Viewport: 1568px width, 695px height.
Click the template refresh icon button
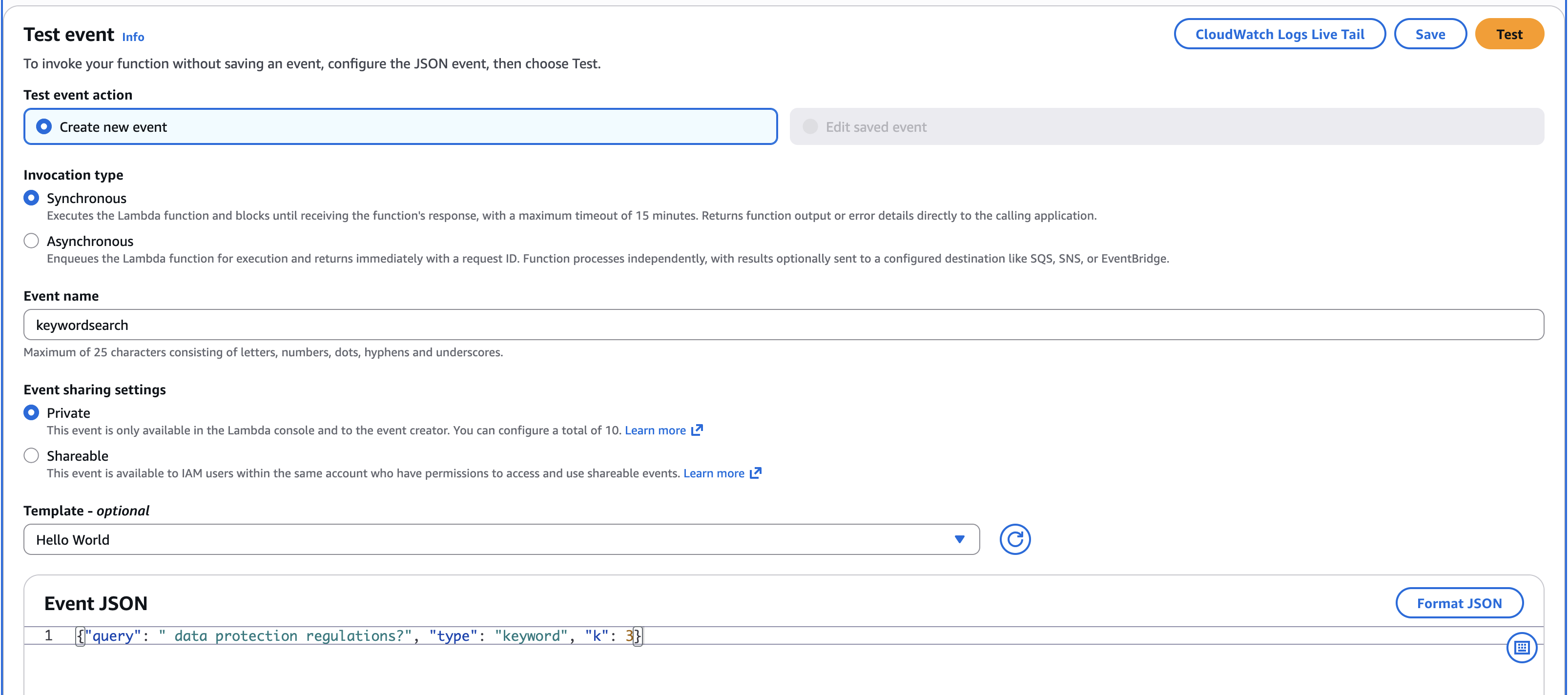(x=1015, y=539)
